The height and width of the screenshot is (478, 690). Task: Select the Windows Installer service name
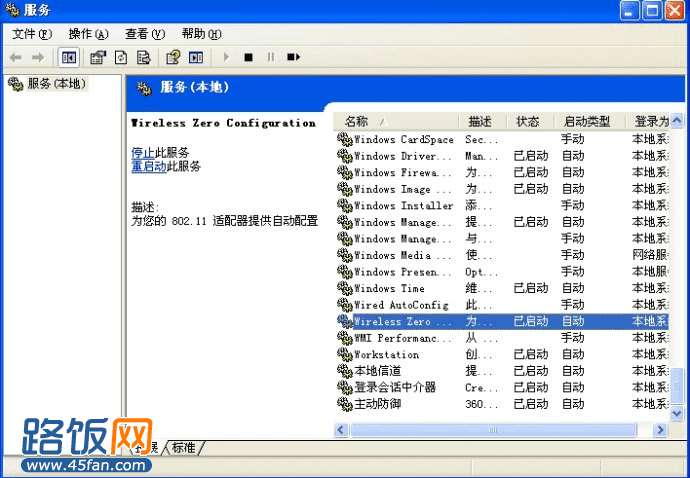coord(404,206)
